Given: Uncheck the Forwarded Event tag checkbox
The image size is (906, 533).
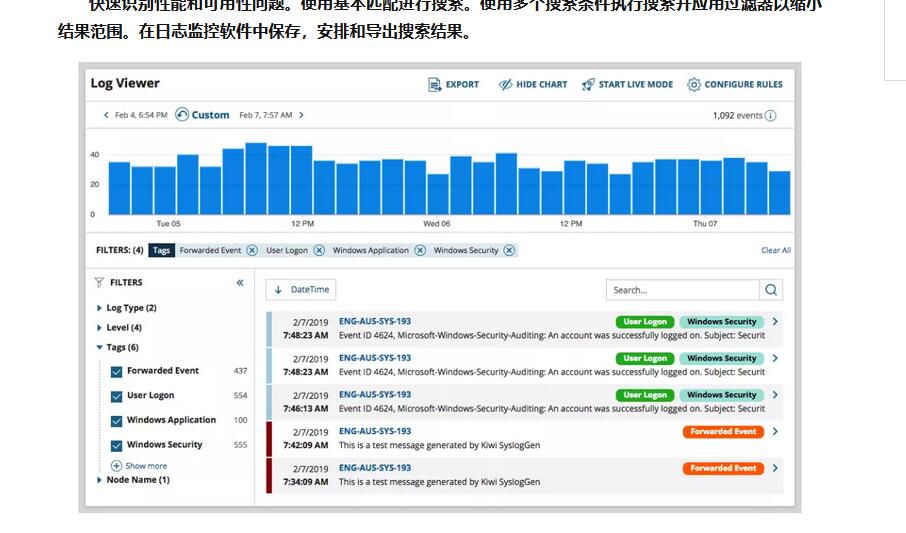Looking at the screenshot, I should pyautogui.click(x=117, y=371).
